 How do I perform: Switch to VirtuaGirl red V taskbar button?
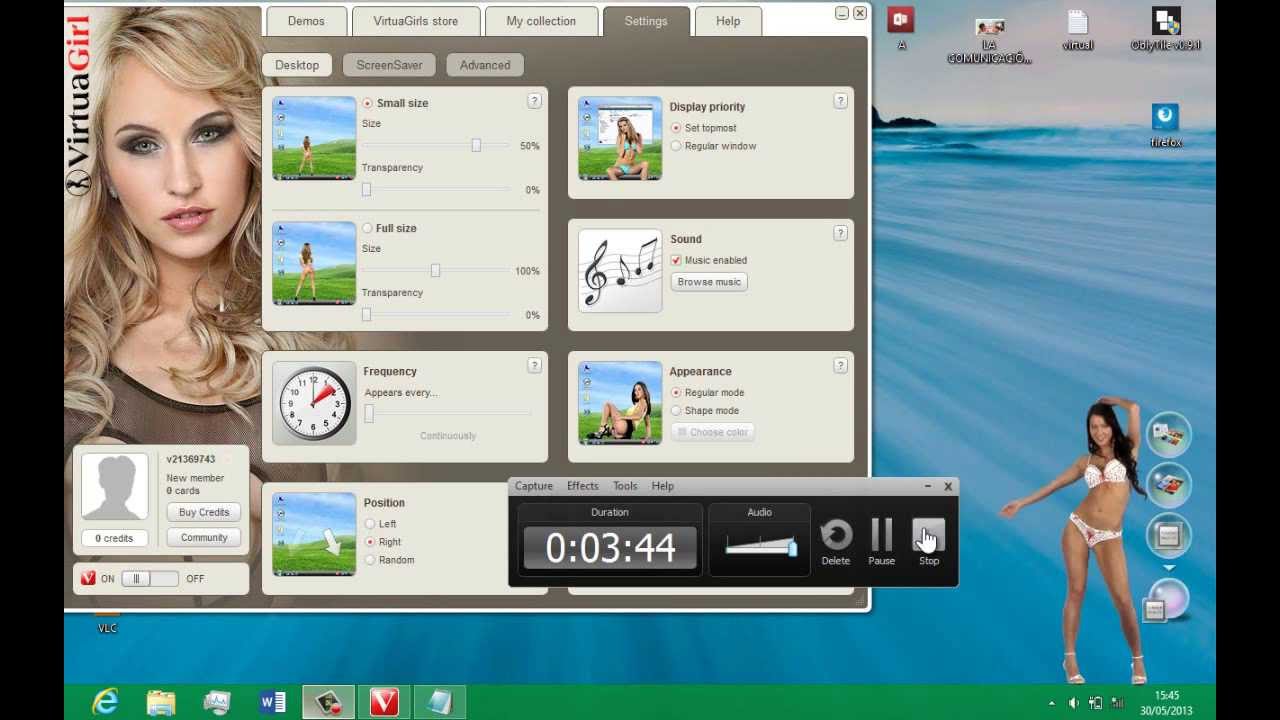point(384,702)
